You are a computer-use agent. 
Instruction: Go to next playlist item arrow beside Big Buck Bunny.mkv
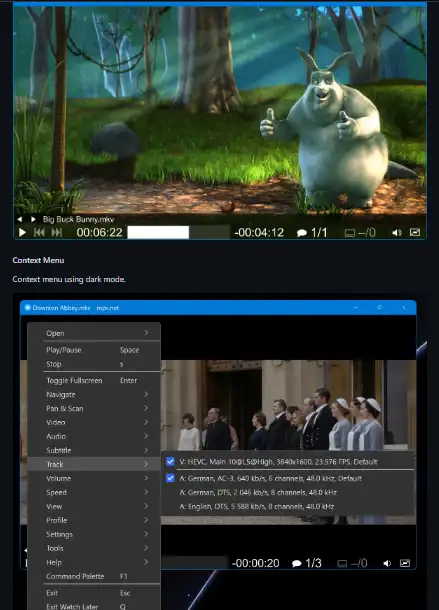[33, 219]
